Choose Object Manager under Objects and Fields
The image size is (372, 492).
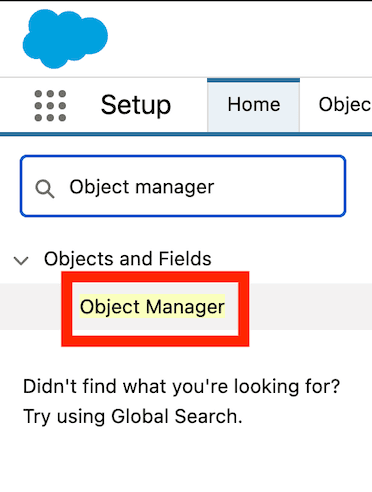click(x=152, y=307)
